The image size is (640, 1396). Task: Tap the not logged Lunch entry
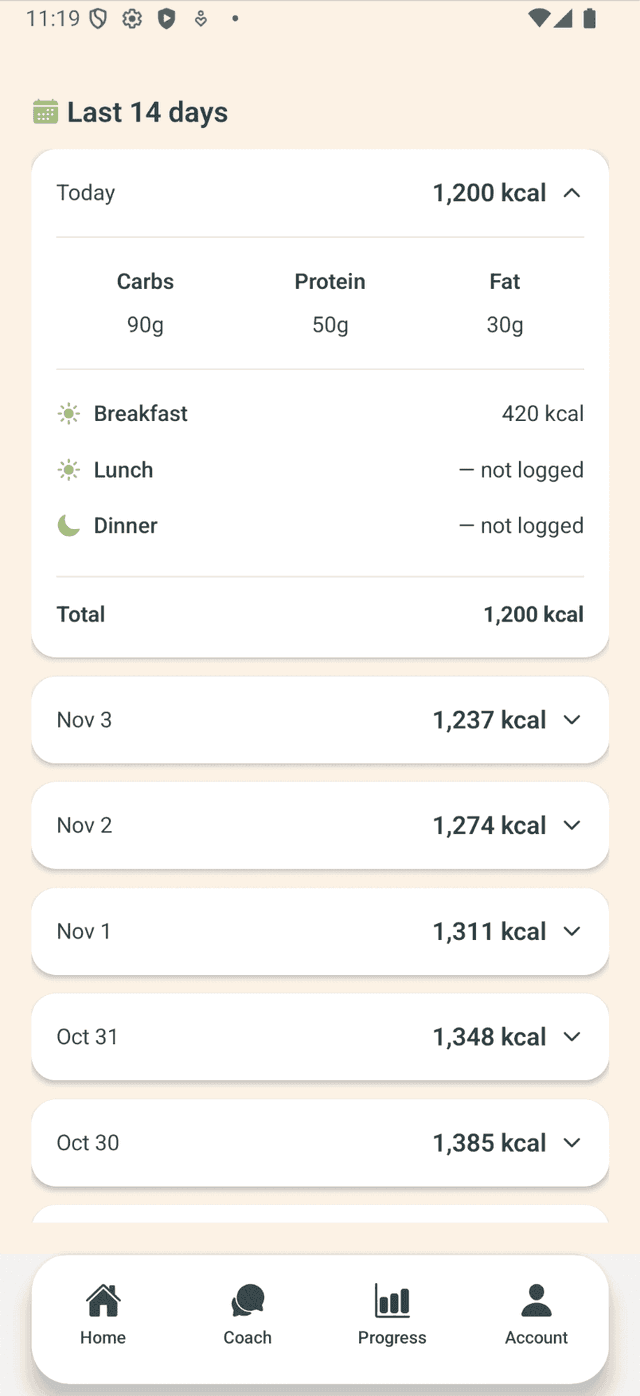[320, 469]
